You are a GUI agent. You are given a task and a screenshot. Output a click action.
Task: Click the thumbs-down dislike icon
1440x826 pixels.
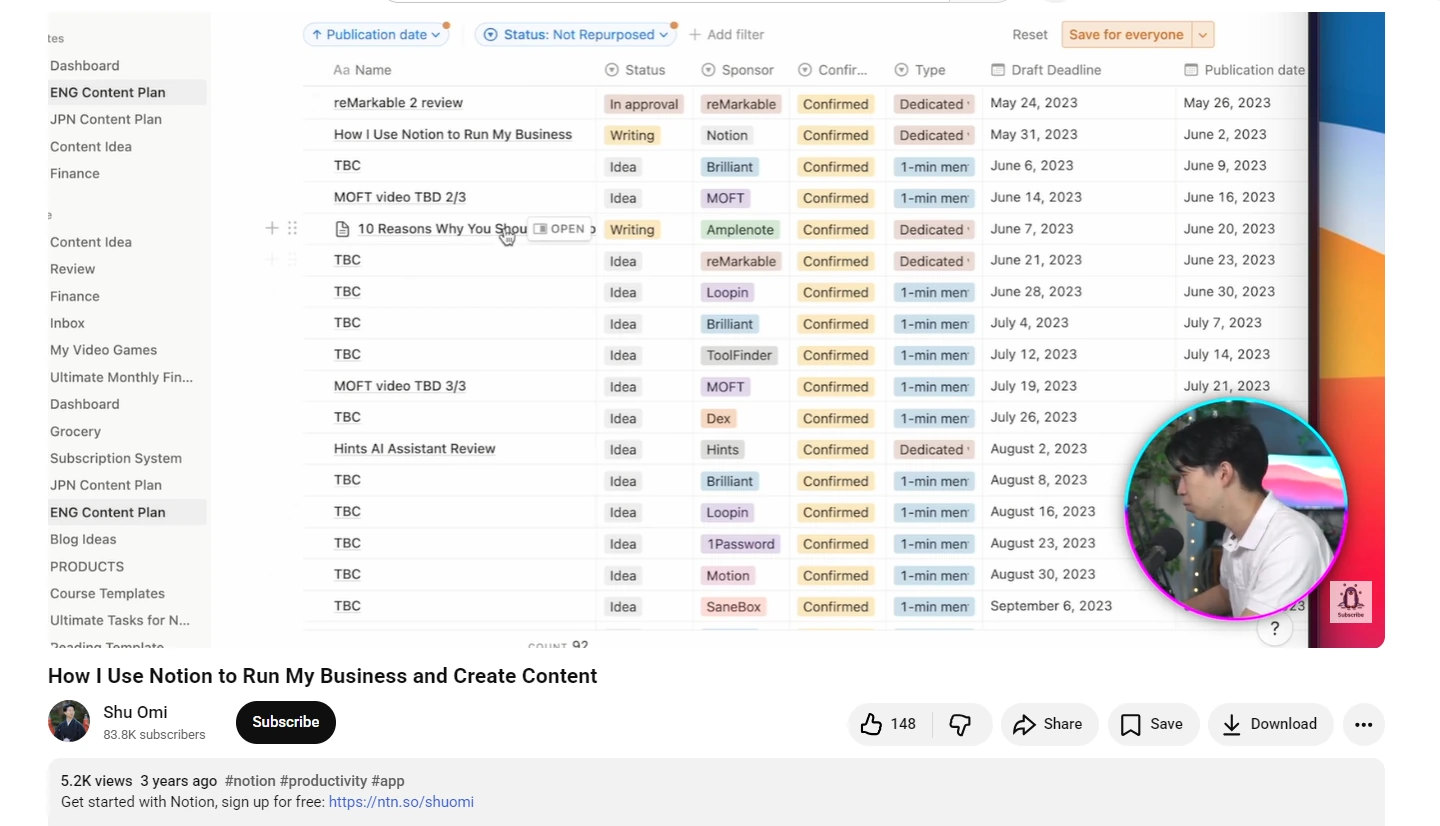coord(960,724)
